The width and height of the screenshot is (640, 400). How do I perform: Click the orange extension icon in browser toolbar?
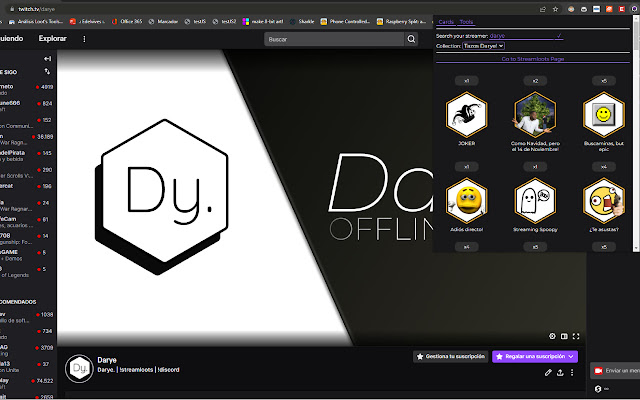[609, 9]
